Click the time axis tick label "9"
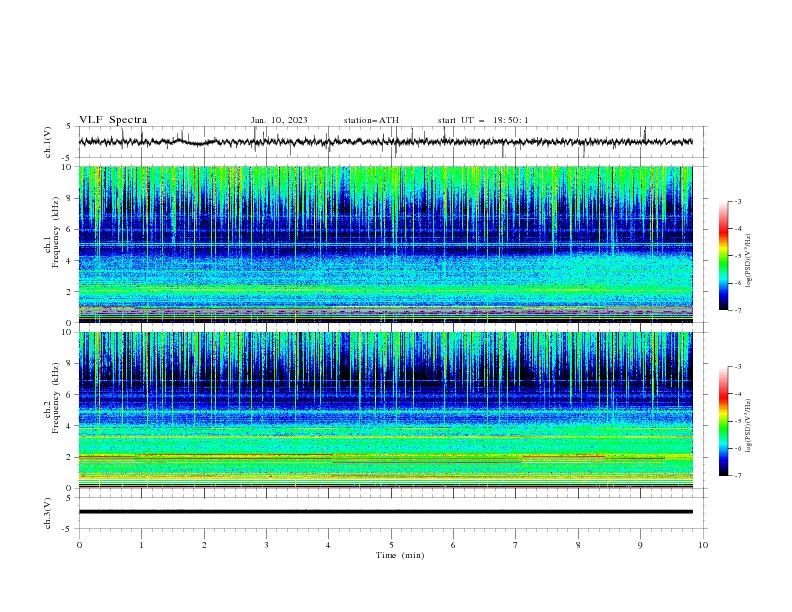This screenshot has height=612, width=792. pyautogui.click(x=640, y=545)
